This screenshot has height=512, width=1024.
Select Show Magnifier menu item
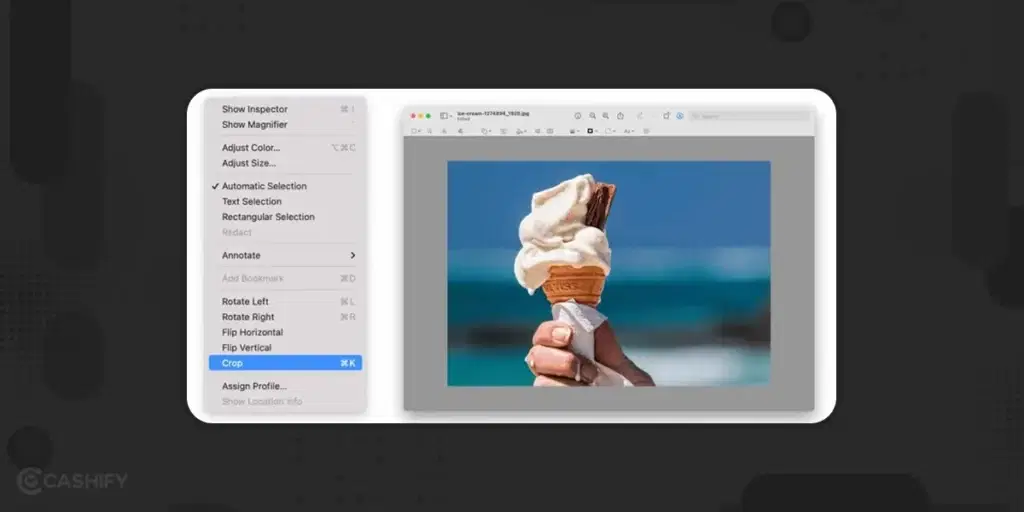[x=285, y=124]
